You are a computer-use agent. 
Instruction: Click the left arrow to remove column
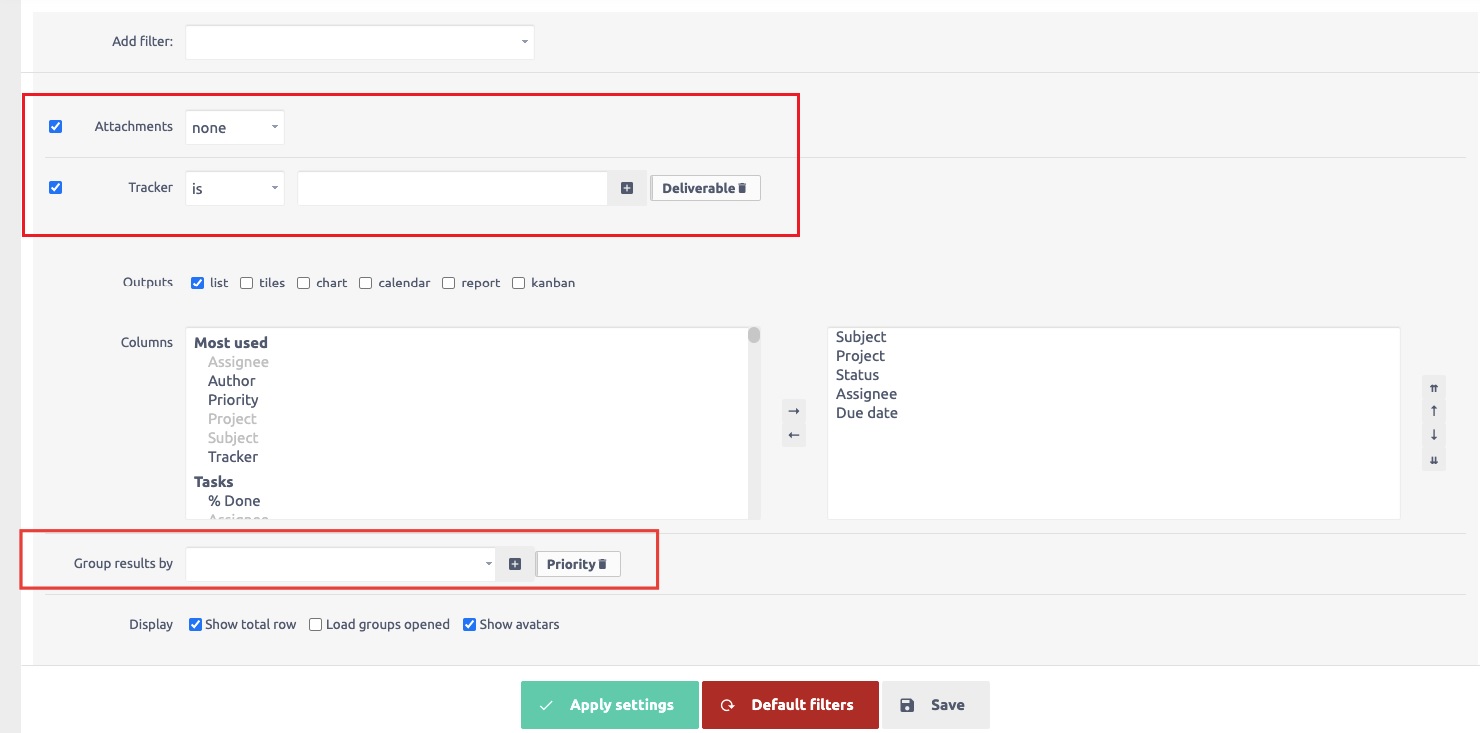point(793,435)
